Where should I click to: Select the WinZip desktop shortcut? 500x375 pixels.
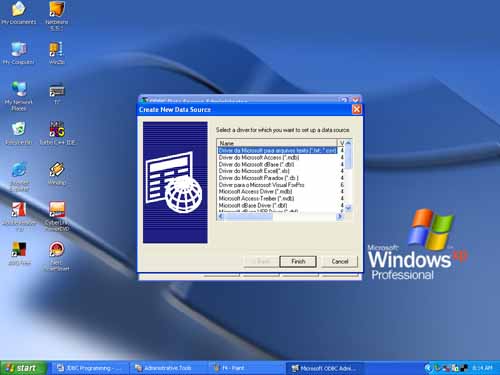click(x=56, y=53)
